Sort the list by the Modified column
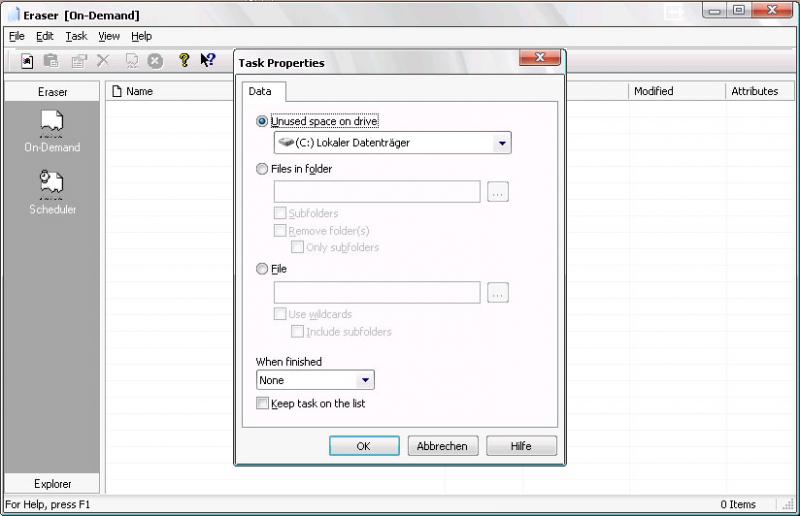Screen dimensions: 800x516 point(677,91)
